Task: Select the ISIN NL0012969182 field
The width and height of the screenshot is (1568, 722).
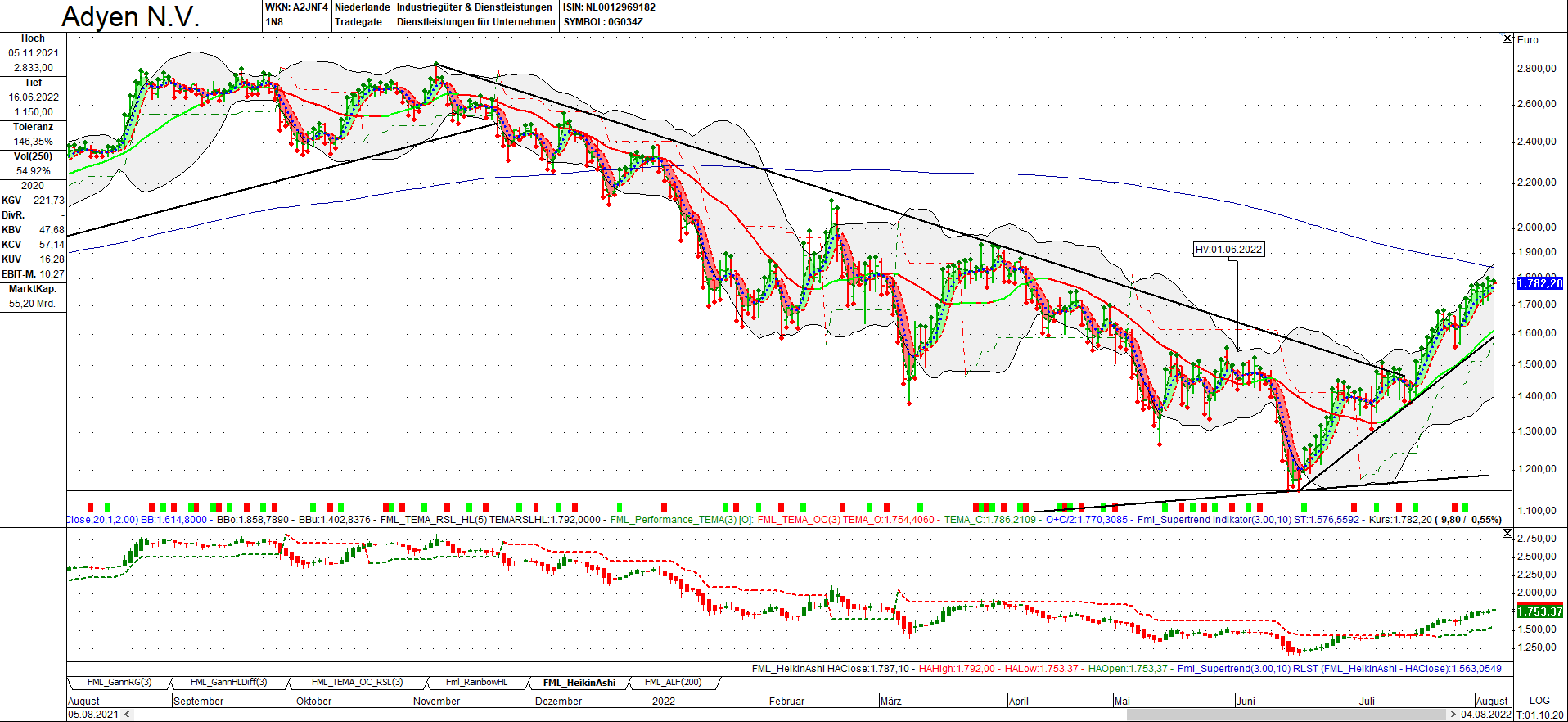Action: [x=609, y=7]
